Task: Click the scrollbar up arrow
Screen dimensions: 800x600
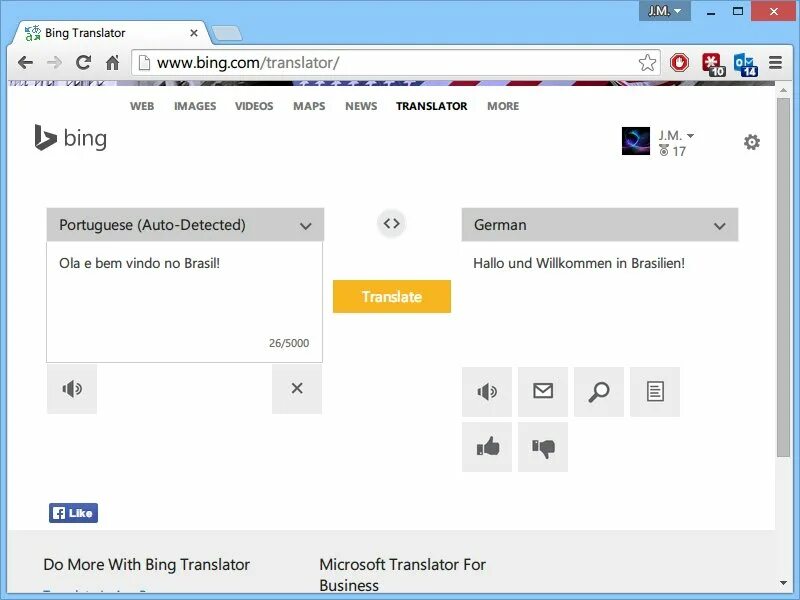Action: point(783,91)
